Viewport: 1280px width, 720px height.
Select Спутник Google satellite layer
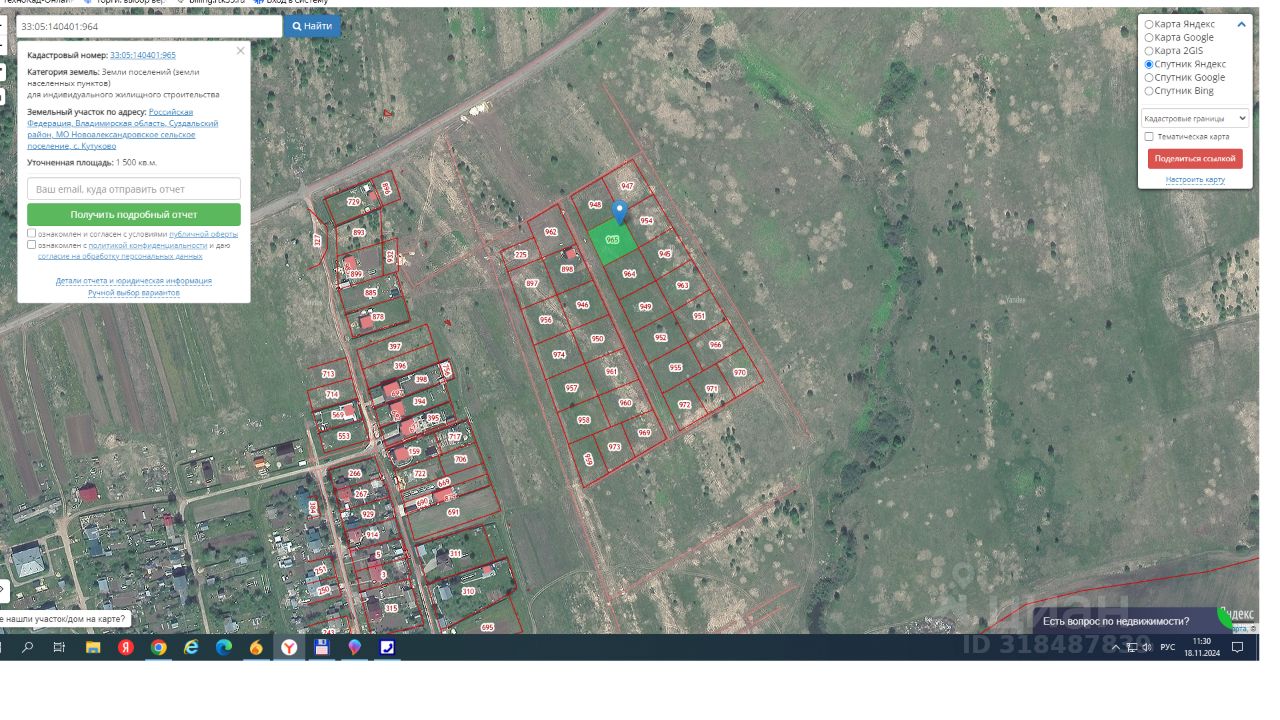tap(1149, 77)
